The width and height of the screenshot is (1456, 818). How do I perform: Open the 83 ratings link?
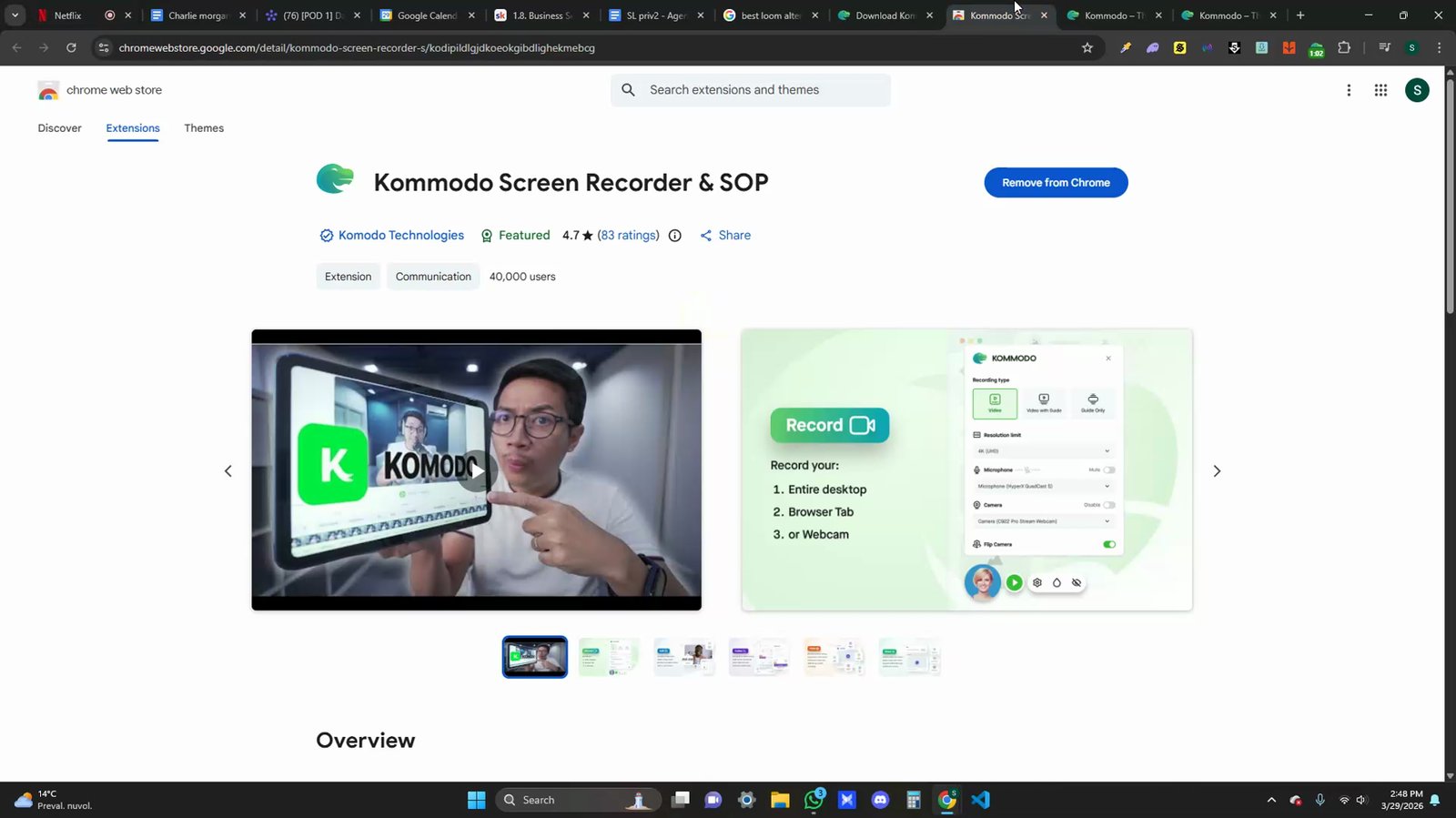[x=628, y=235]
